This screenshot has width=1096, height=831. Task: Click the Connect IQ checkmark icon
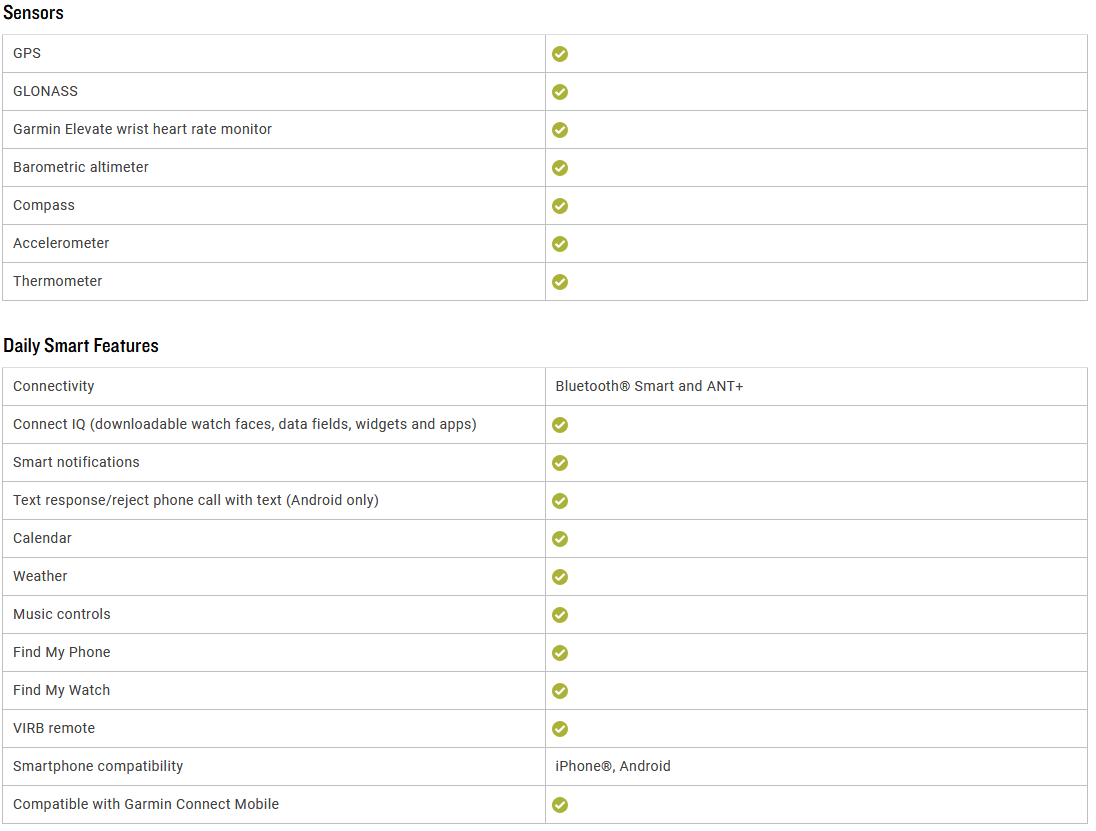560,425
